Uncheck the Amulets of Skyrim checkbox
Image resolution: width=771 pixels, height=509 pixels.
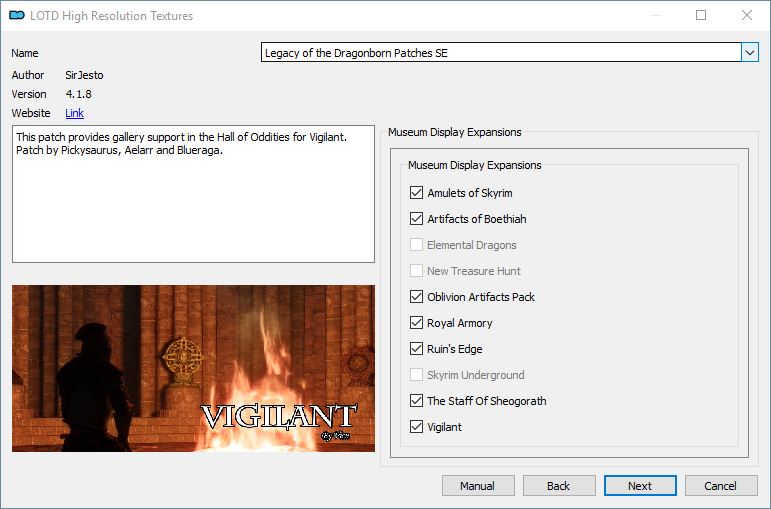[x=416, y=193]
